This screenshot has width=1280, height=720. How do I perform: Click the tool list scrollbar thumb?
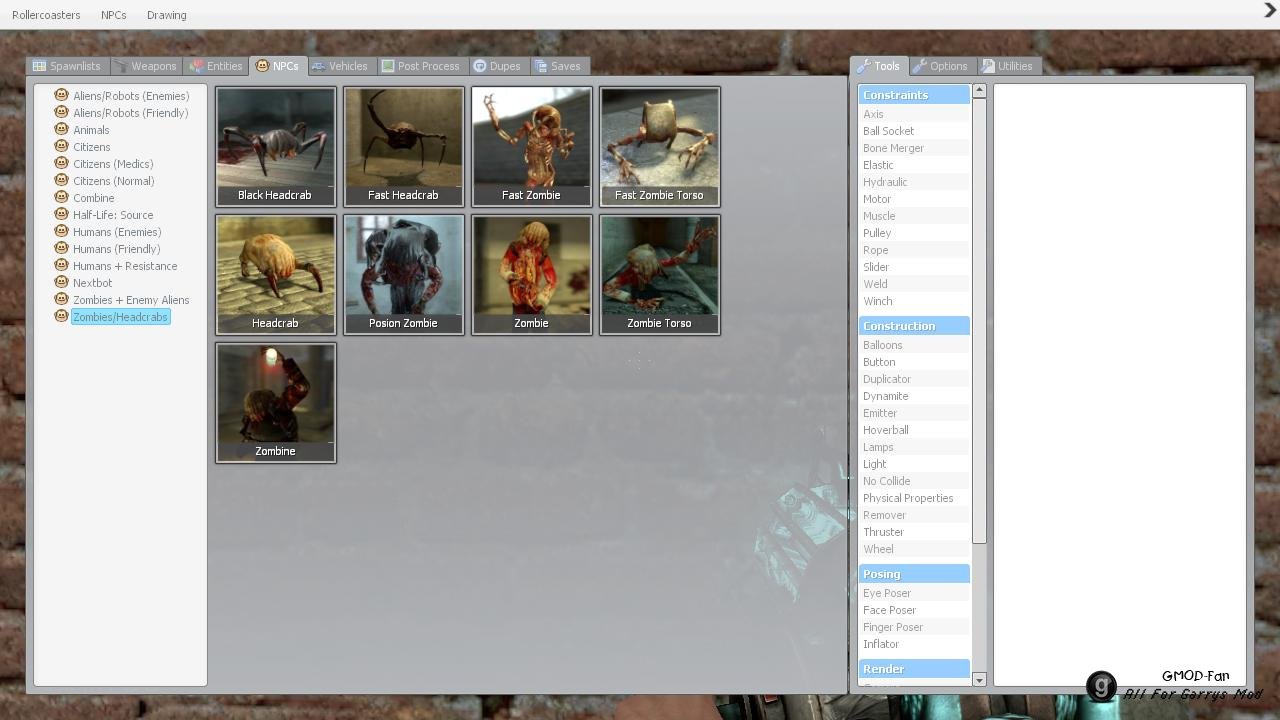tap(979, 321)
